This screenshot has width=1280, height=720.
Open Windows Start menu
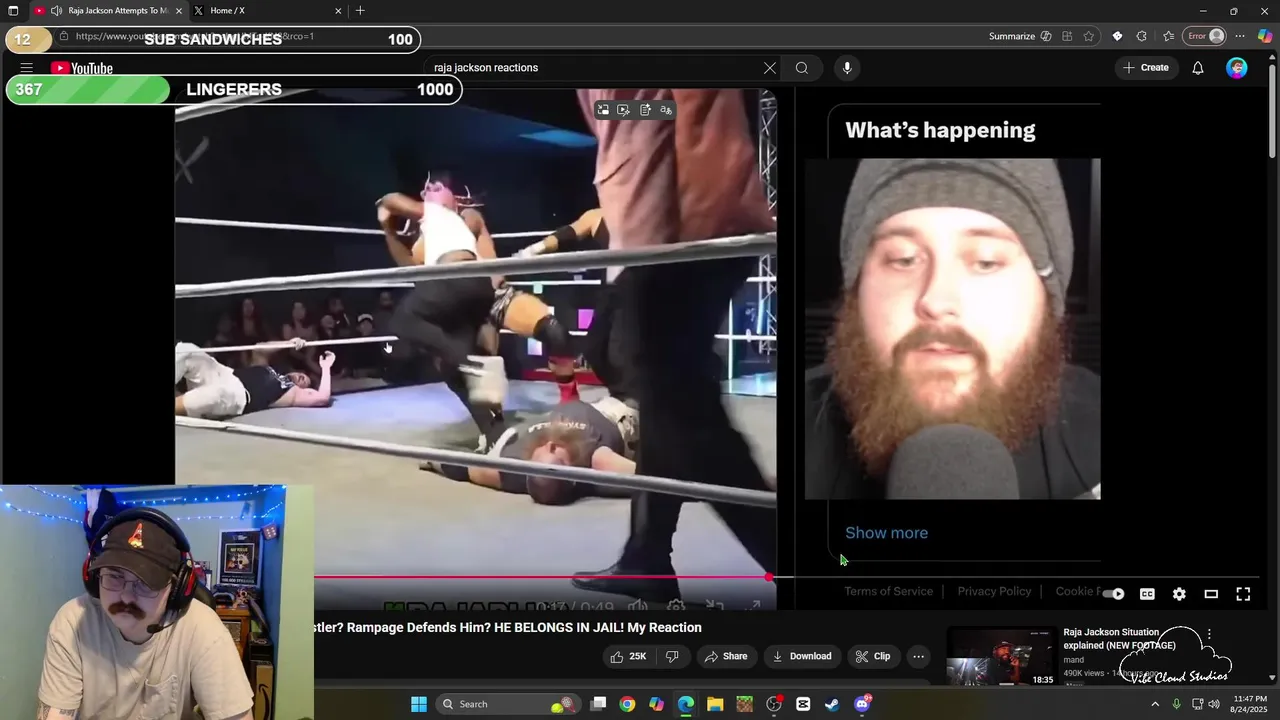(419, 704)
